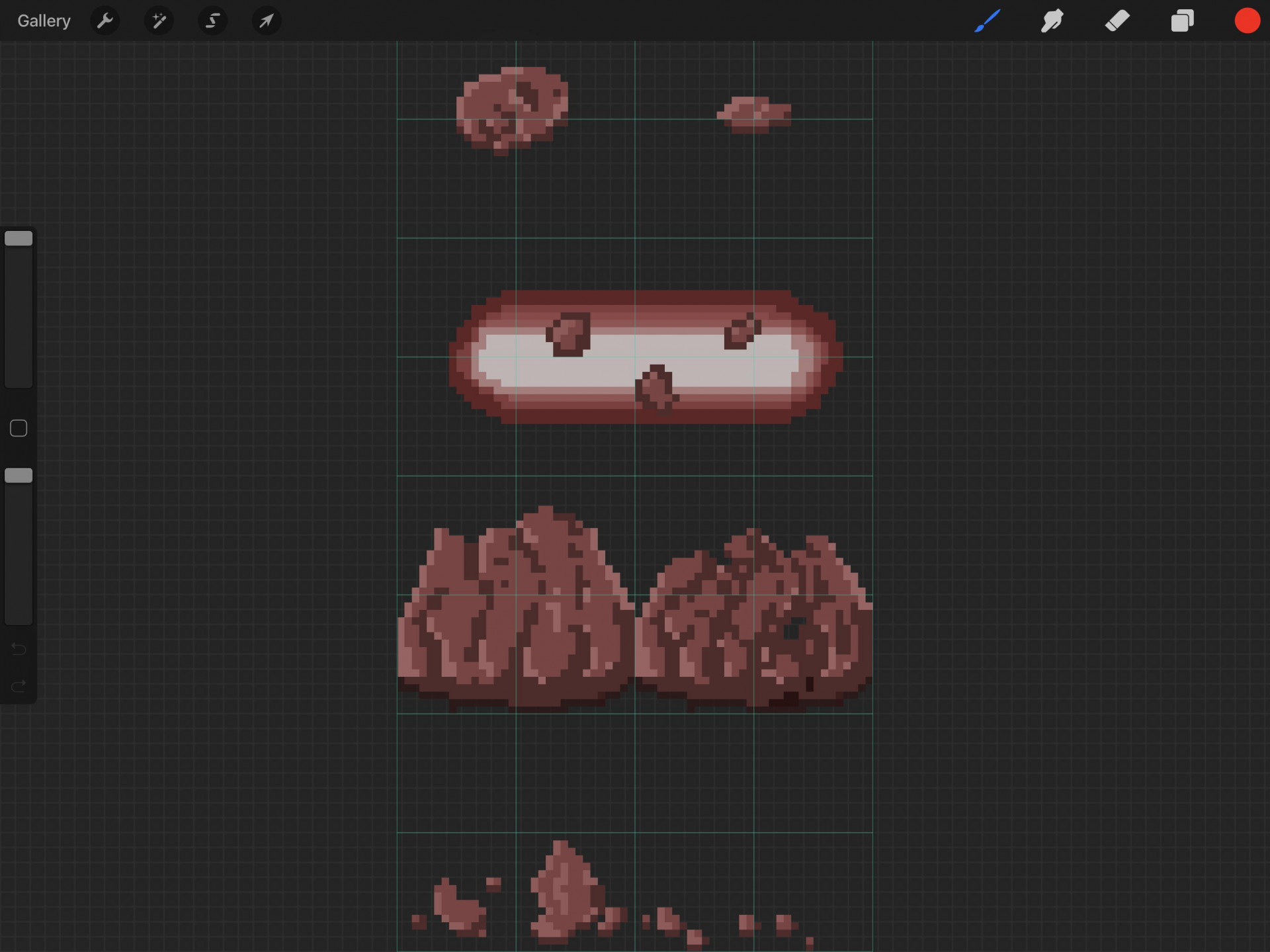The image size is (1270, 952).
Task: Click the brush size slider handle
Action: coord(19,238)
